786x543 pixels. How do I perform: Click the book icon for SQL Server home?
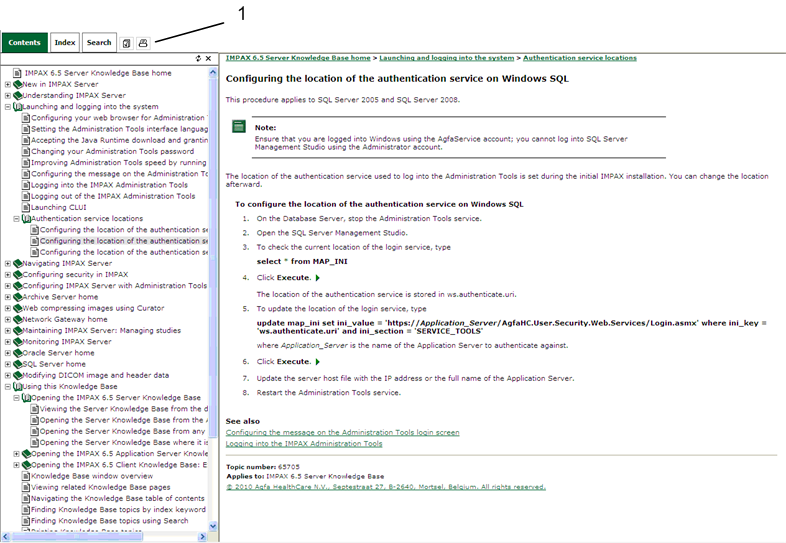point(18,364)
